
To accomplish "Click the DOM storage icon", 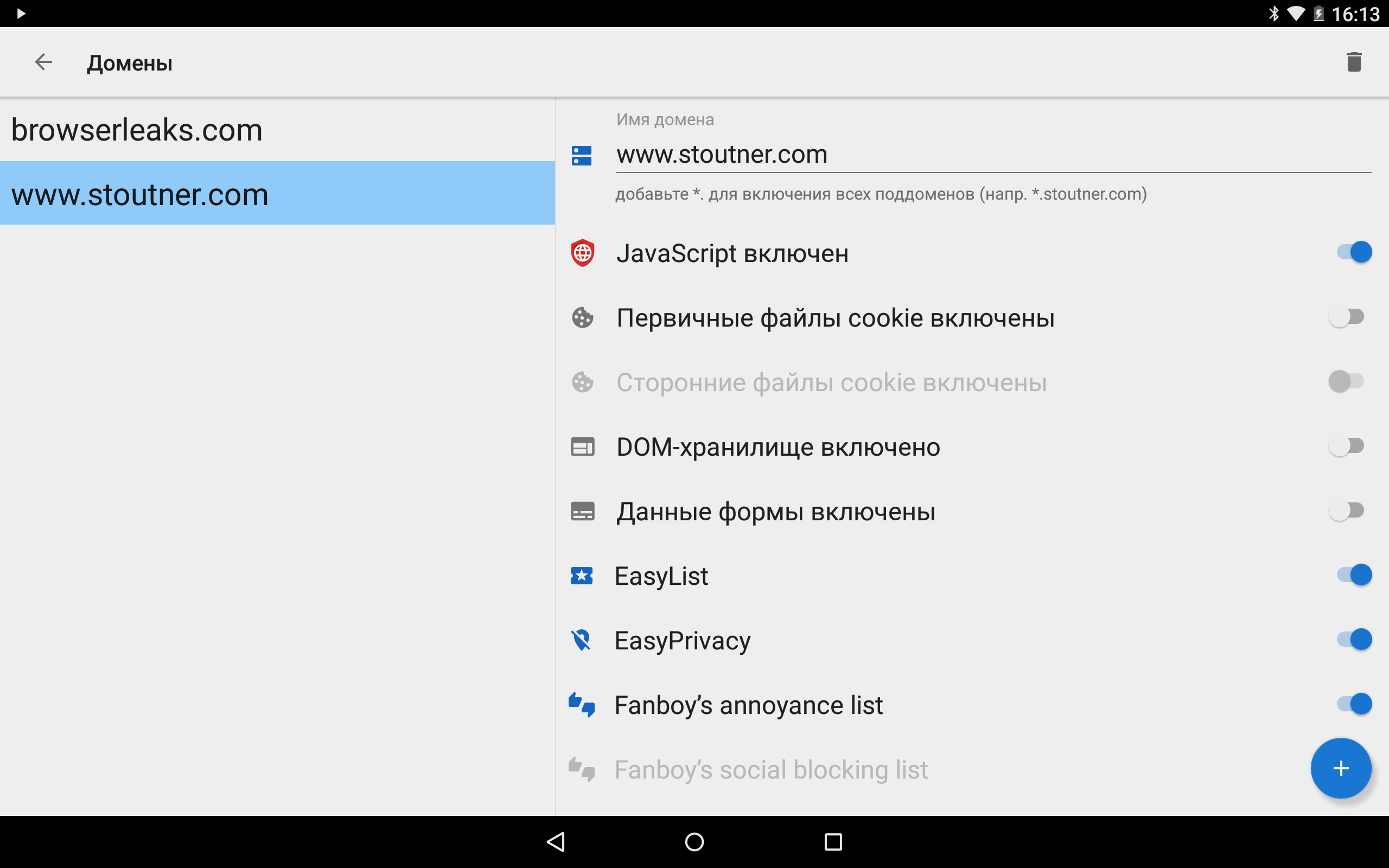I will pos(582,446).
